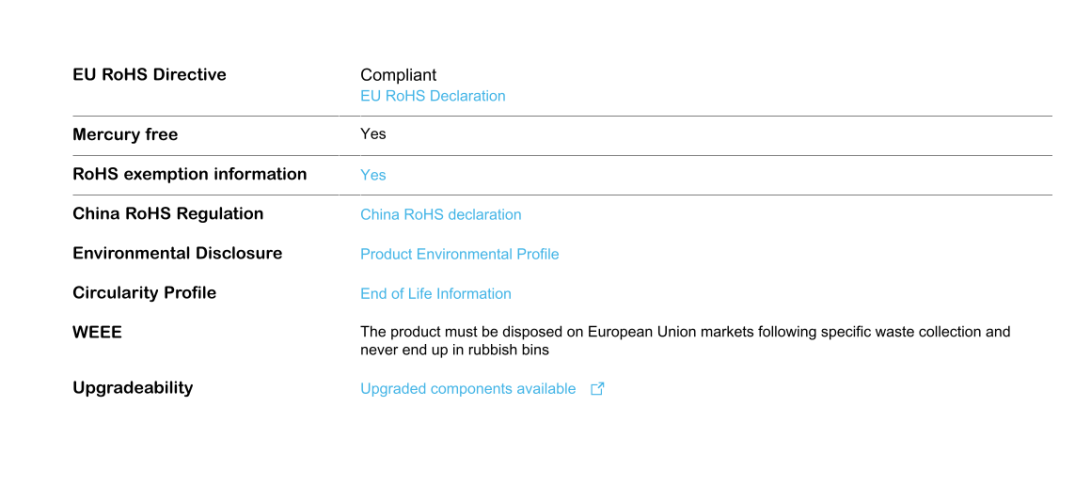Select the Upgradeability label
This screenshot has height=500, width=1075.
(132, 388)
